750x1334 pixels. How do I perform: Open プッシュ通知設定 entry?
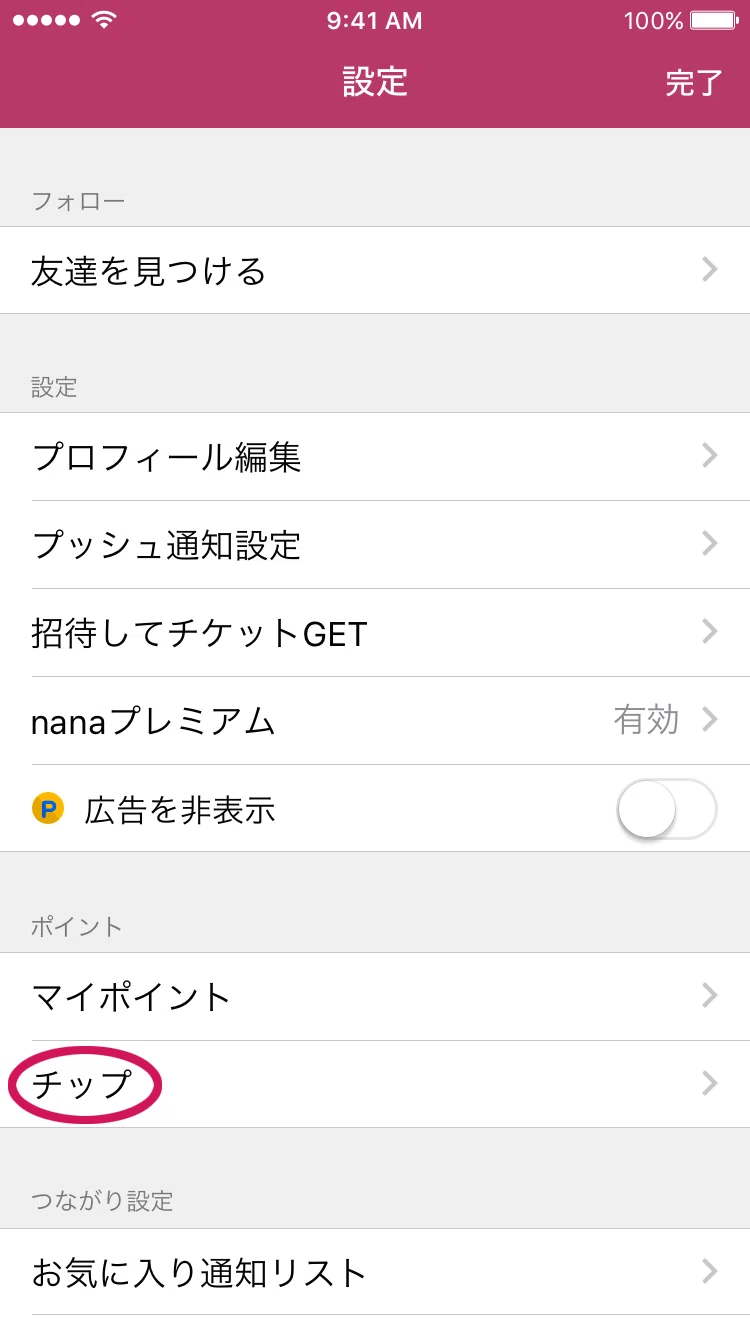click(375, 544)
